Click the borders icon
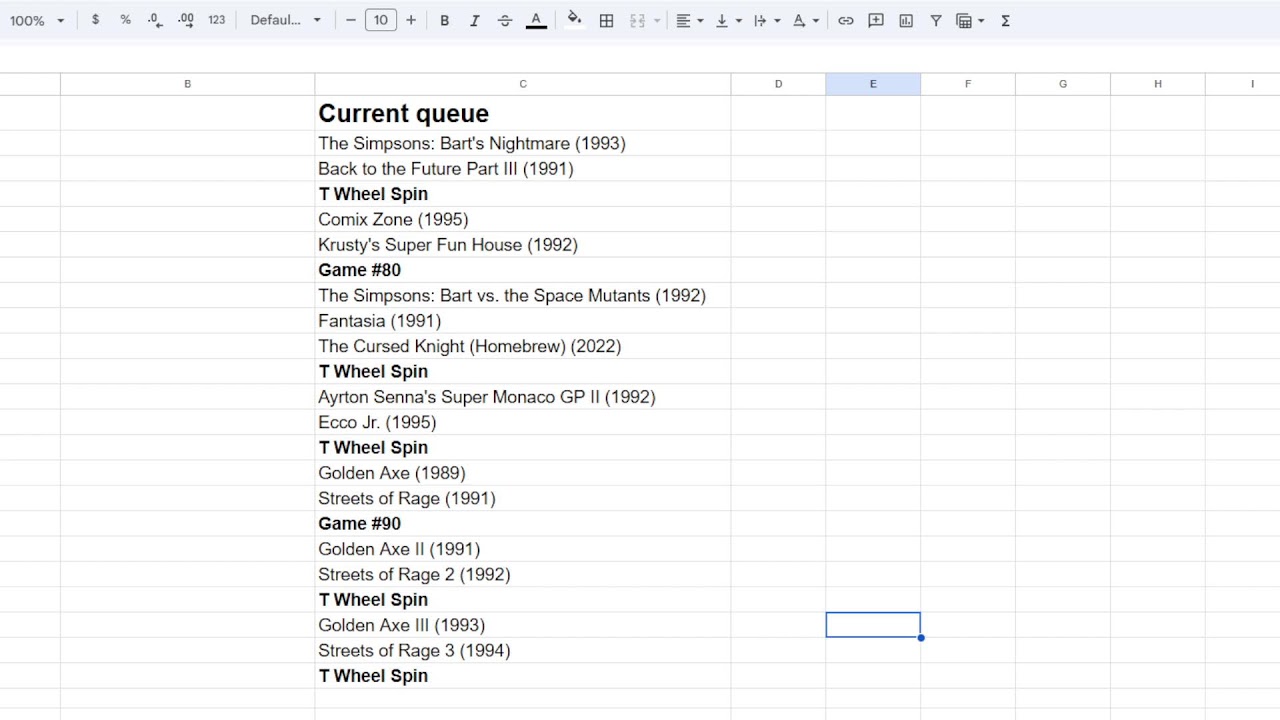Image resolution: width=1280 pixels, height=720 pixels. point(606,20)
